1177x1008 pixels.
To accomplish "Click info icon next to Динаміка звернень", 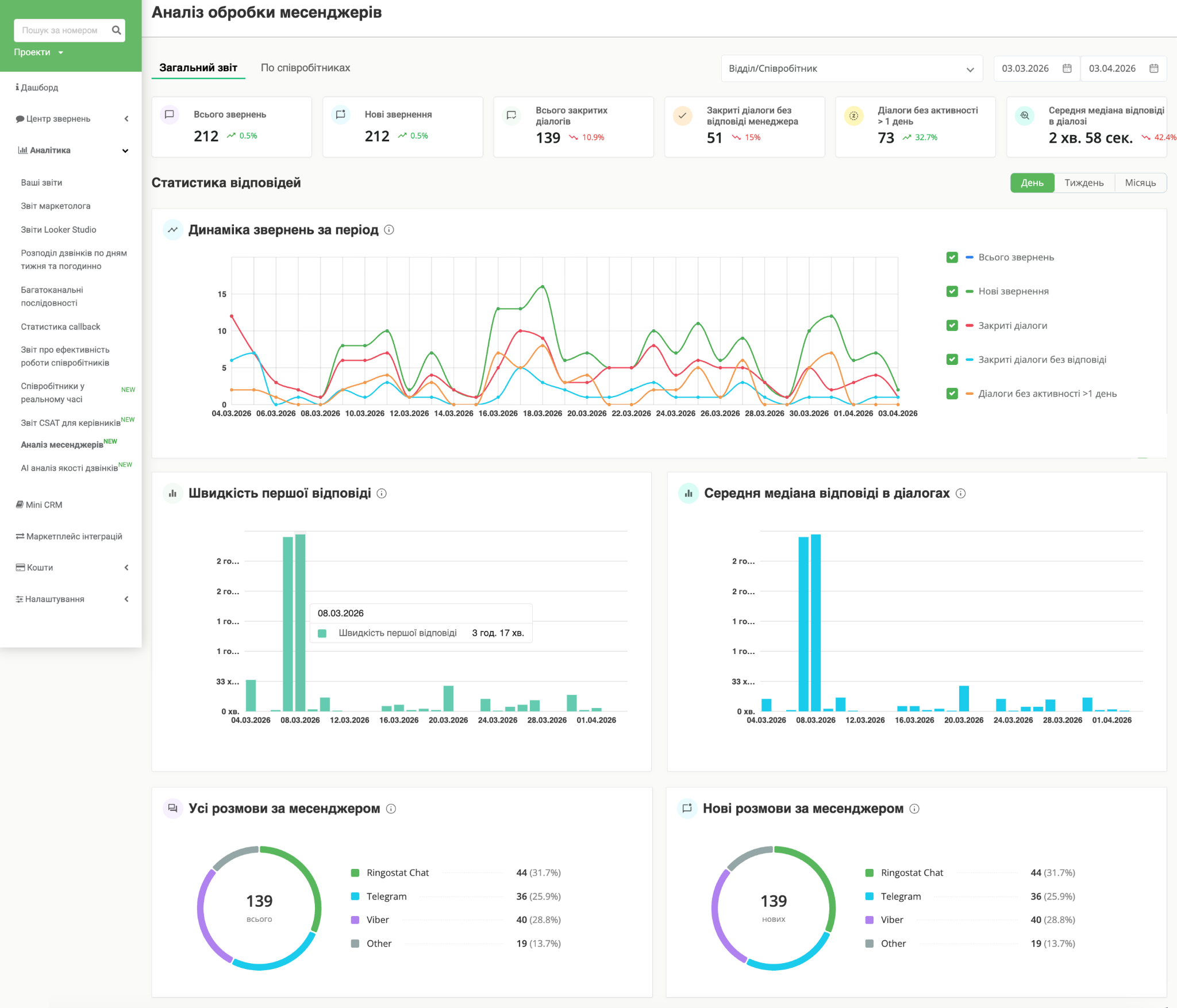I will point(389,230).
